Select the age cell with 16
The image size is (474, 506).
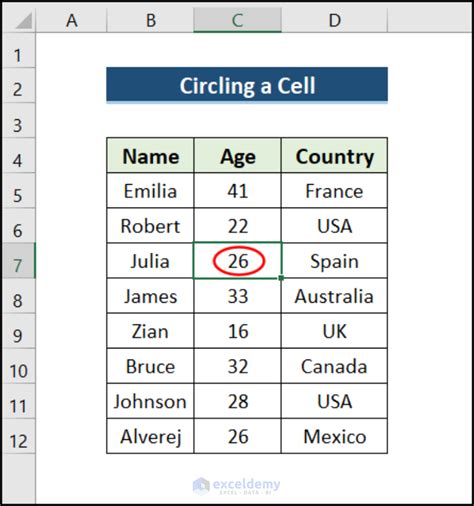point(237,331)
